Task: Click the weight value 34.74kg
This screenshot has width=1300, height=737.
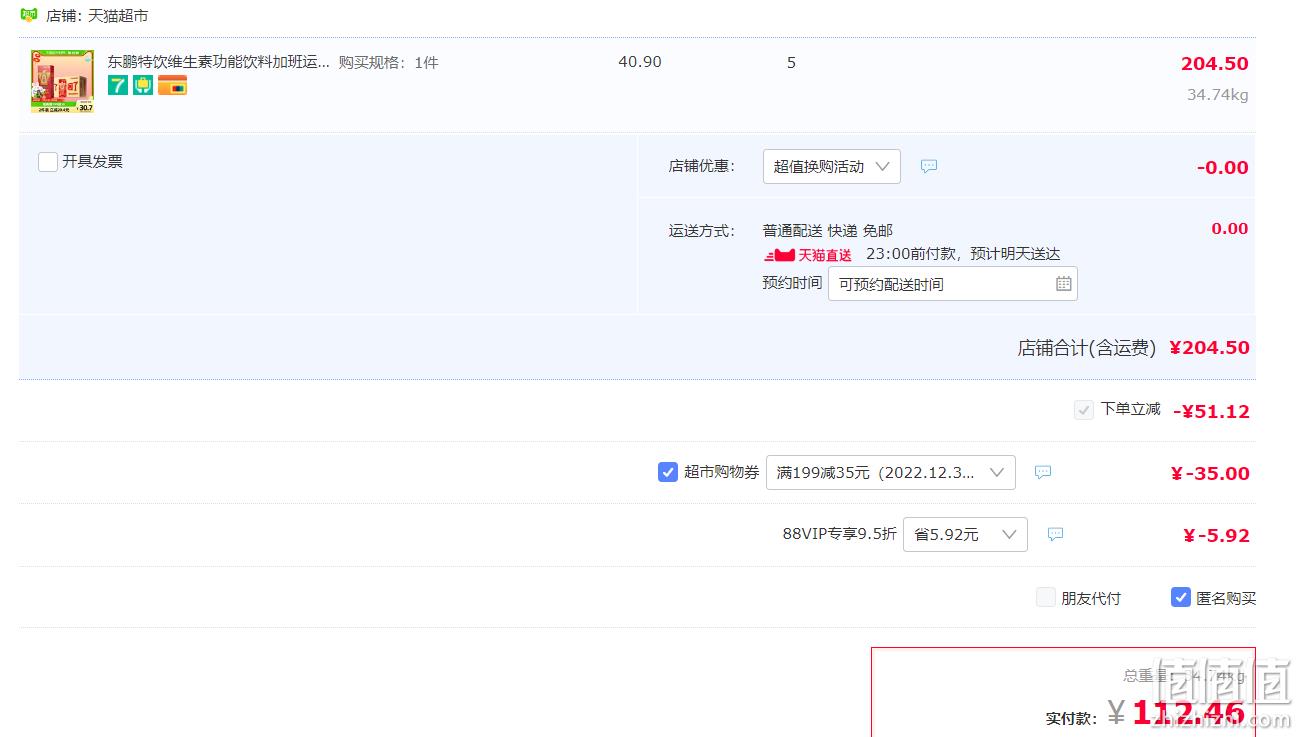Action: coord(1217,95)
